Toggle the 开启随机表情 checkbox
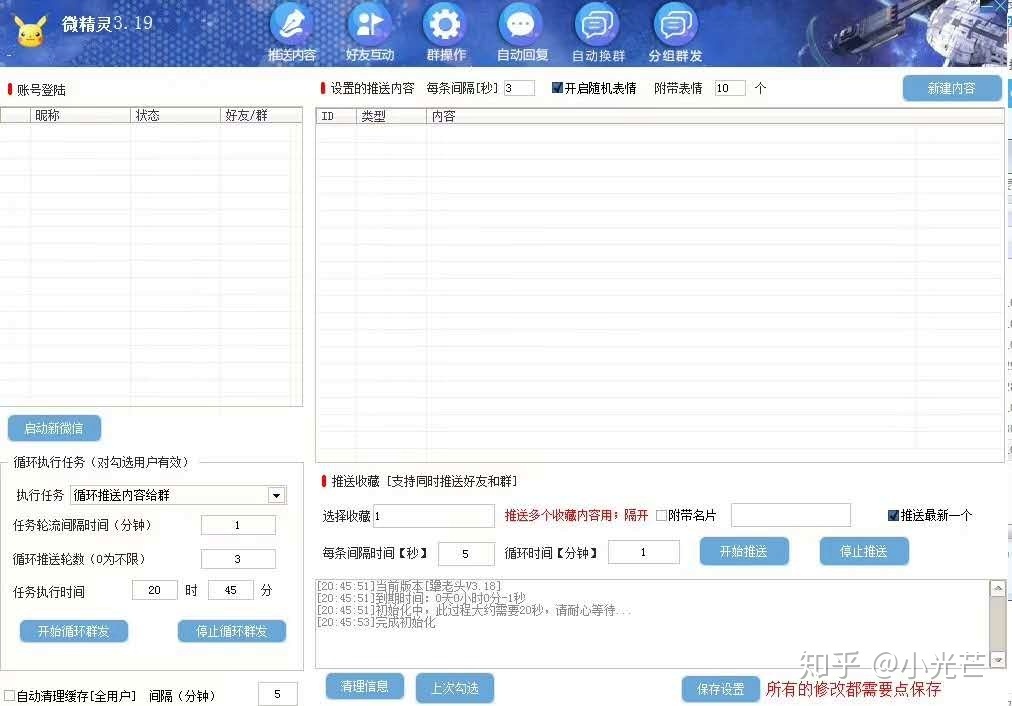The image size is (1012, 706). tap(556, 88)
